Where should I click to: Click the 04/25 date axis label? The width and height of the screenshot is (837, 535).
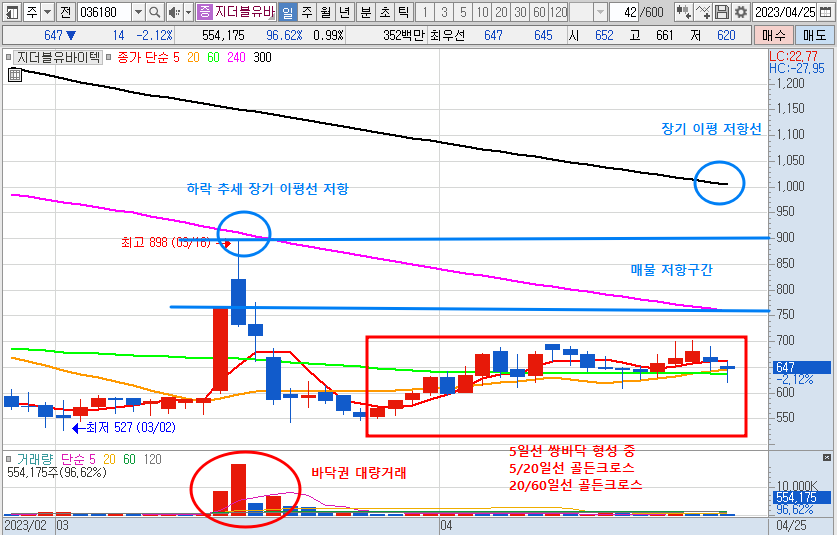[791, 525]
